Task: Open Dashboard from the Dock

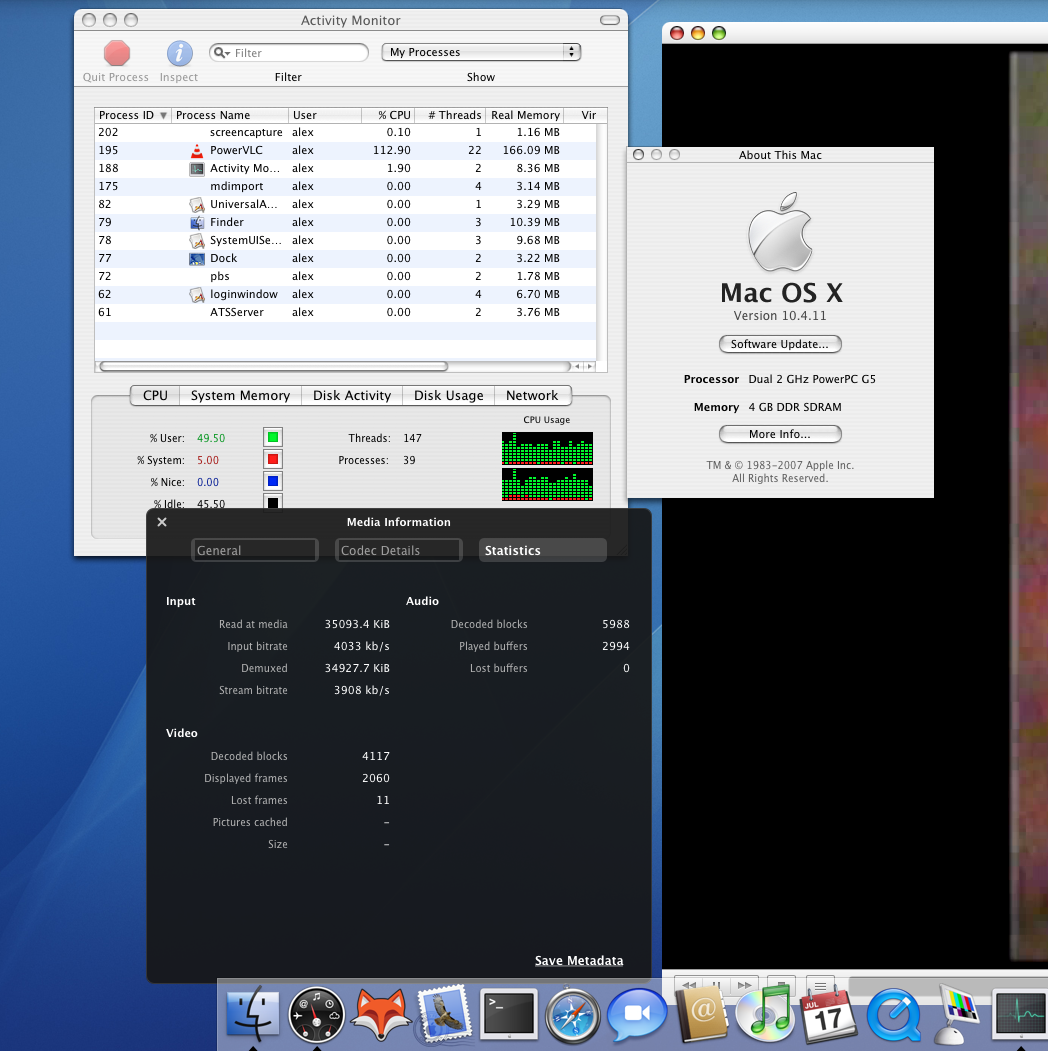Action: coord(316,1014)
